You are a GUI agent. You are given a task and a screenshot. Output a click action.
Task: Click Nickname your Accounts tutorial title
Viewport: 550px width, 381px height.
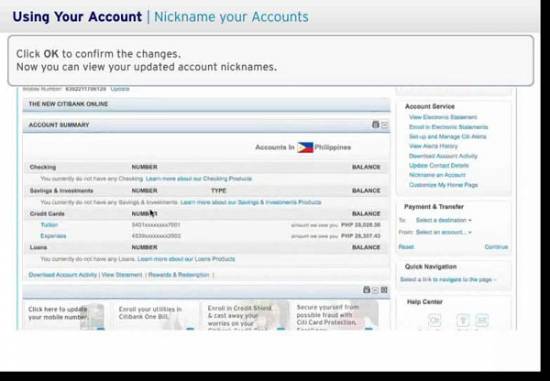coord(231,17)
